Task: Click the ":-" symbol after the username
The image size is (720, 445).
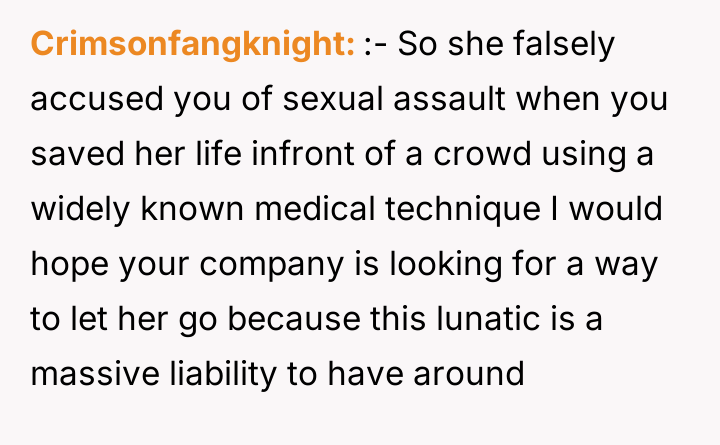Action: click(377, 45)
